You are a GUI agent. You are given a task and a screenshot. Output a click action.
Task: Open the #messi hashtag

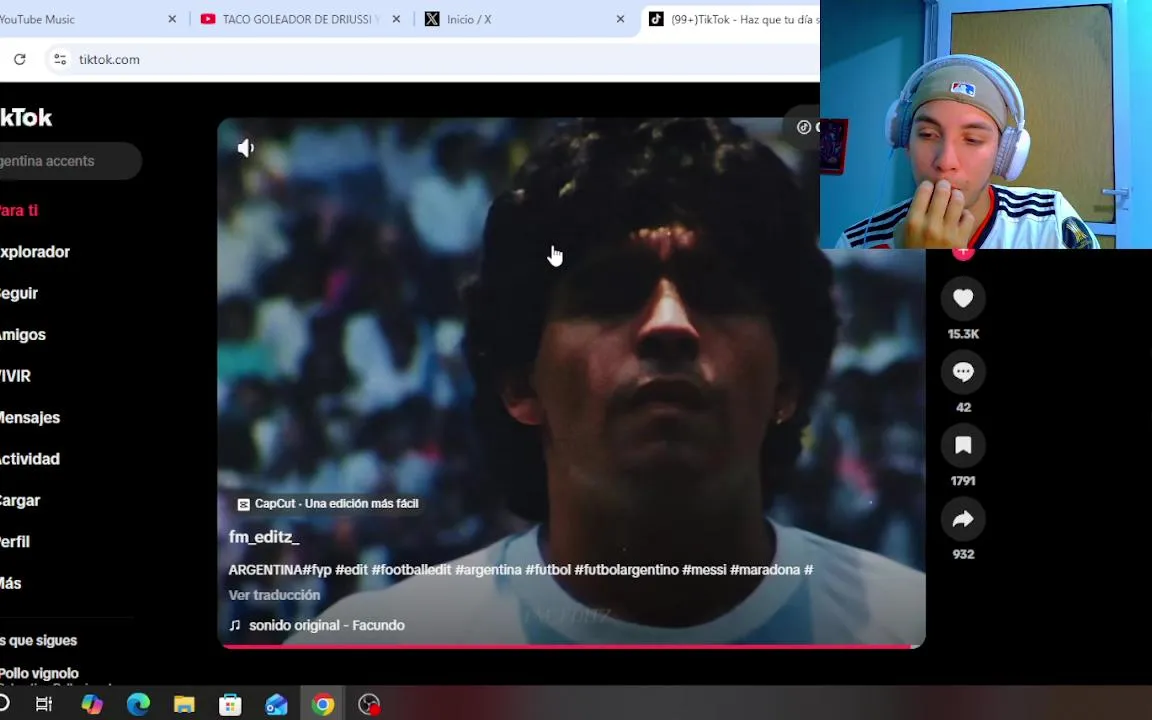[704, 570]
